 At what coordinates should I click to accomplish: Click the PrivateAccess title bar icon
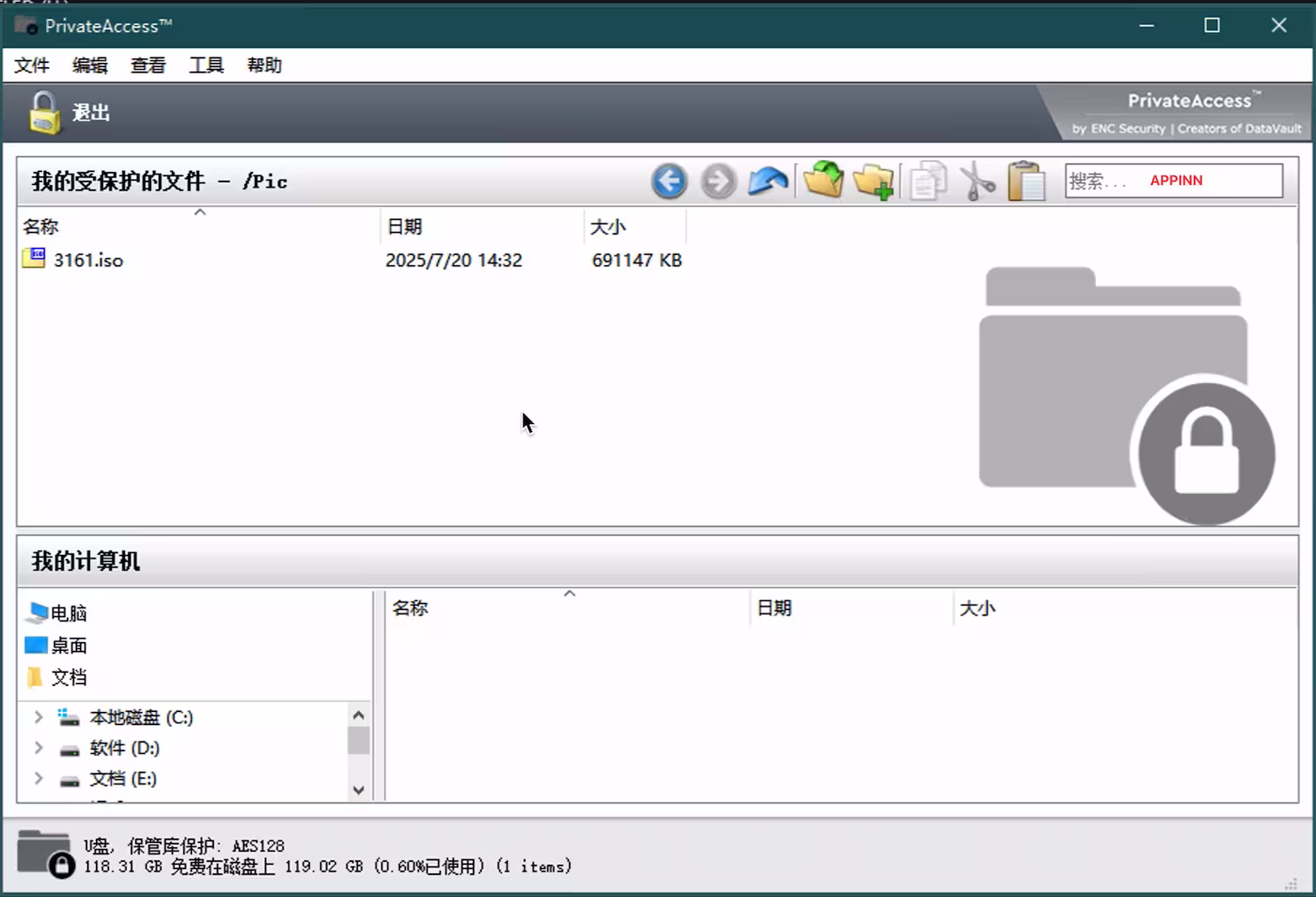(x=26, y=24)
